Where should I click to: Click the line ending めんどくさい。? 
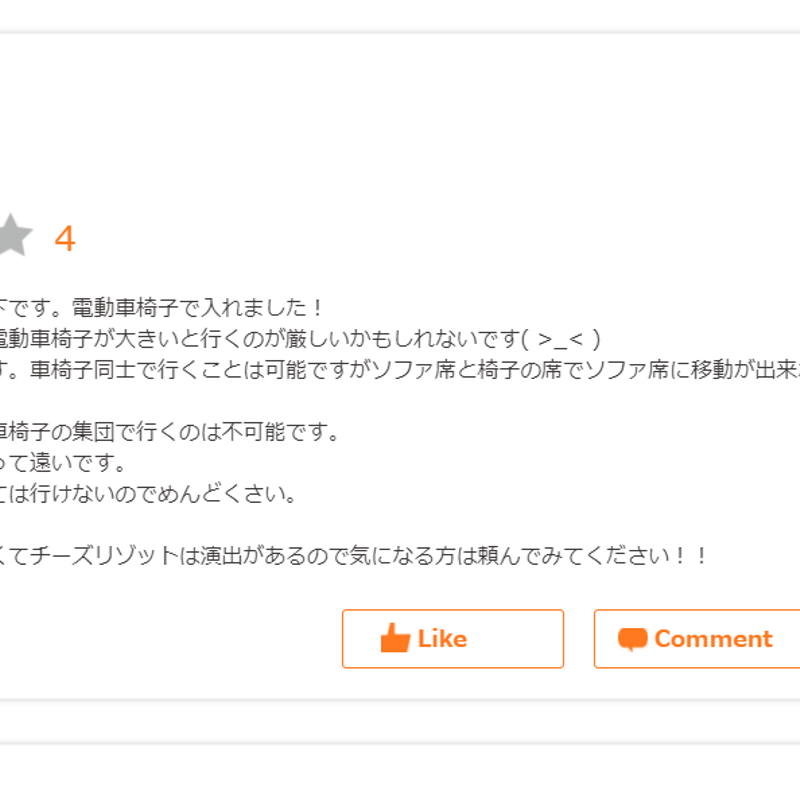(x=148, y=494)
